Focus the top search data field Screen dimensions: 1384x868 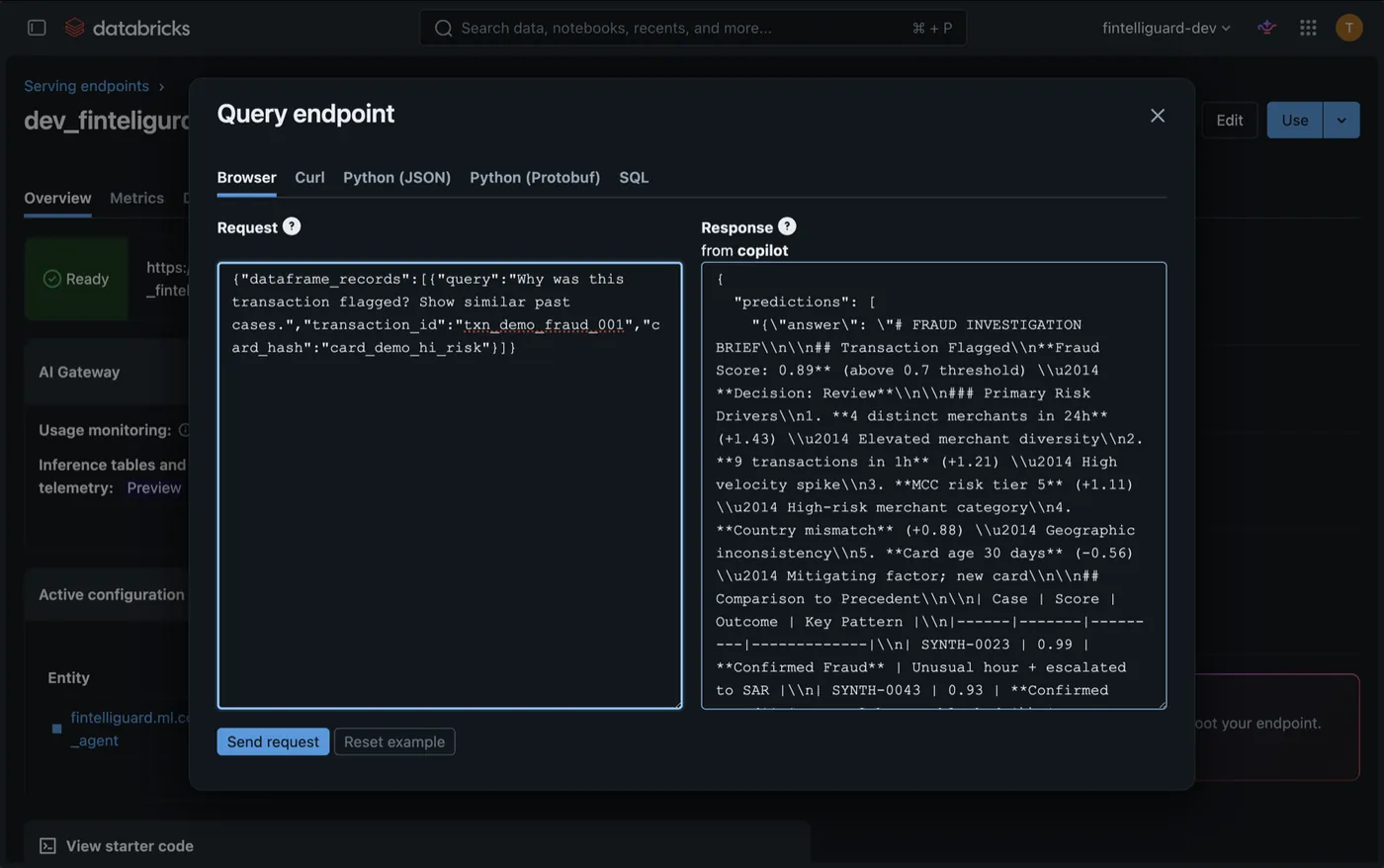pyautogui.click(x=693, y=28)
